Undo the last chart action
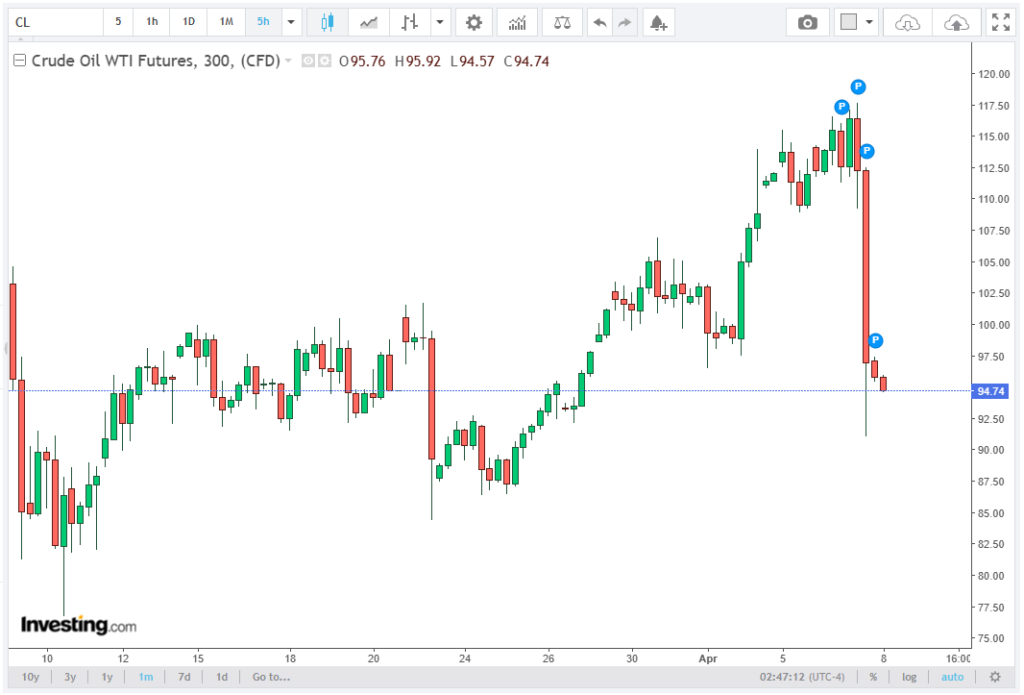The height and width of the screenshot is (695, 1024). point(598,22)
